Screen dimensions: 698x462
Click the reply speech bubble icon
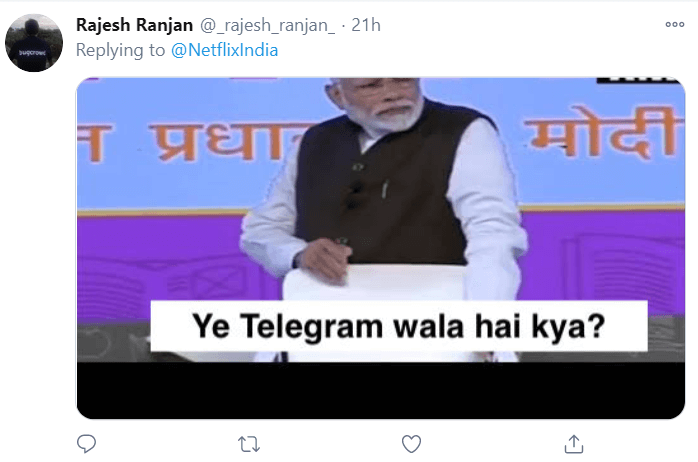[x=86, y=444]
